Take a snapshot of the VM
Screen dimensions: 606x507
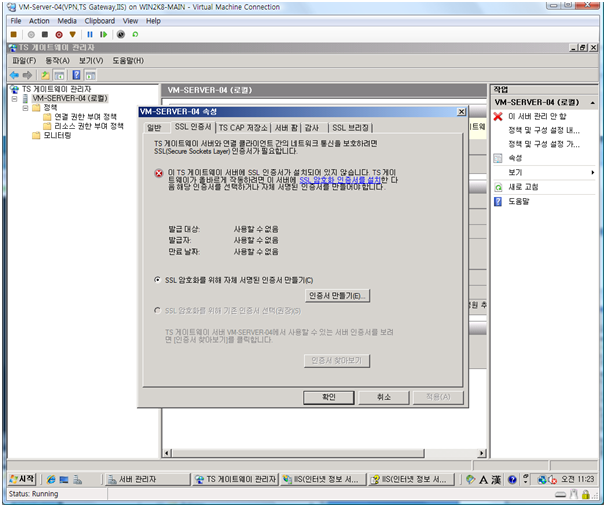tap(121, 34)
